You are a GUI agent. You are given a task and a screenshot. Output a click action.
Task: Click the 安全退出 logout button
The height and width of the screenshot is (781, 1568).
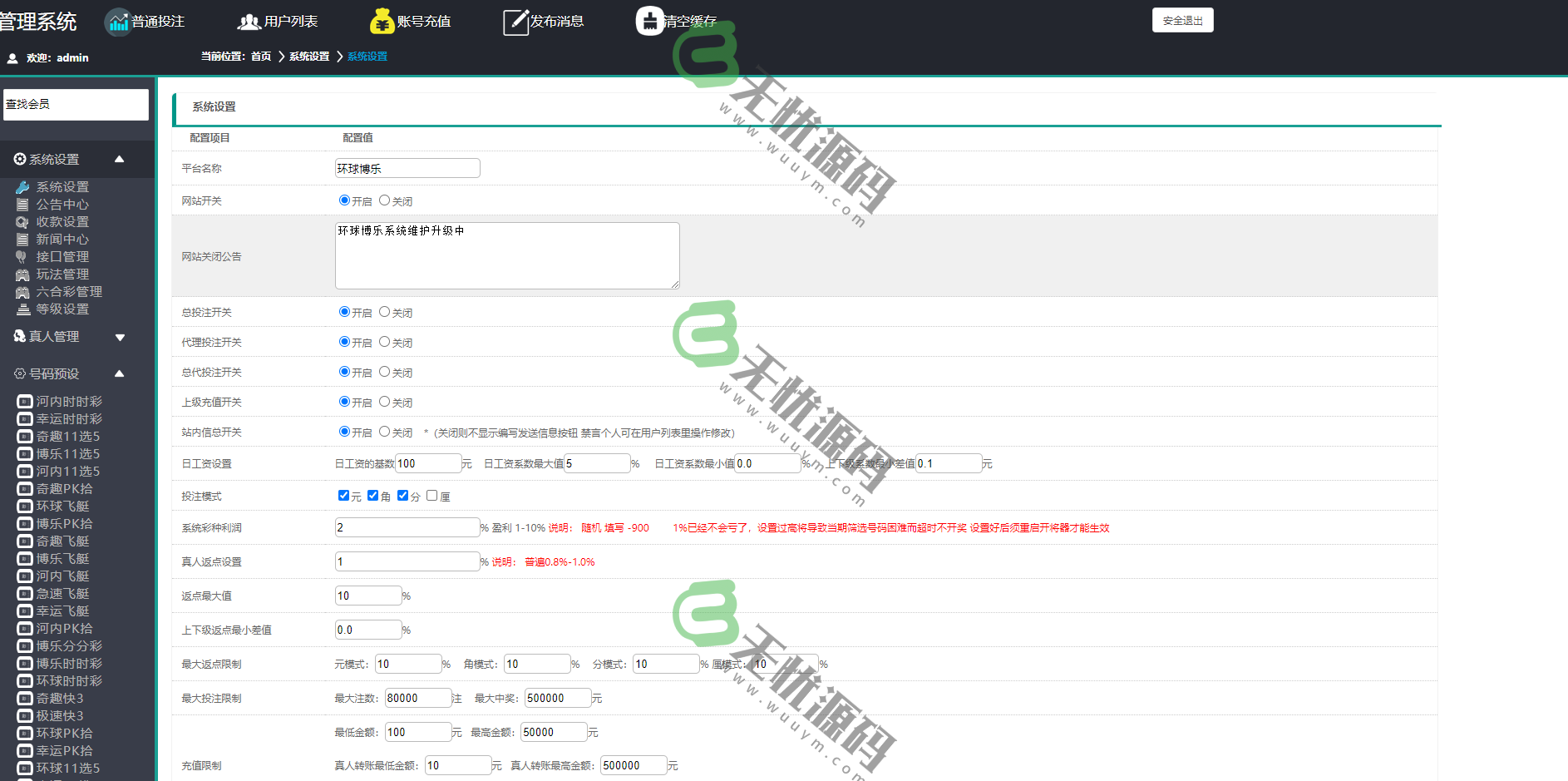[x=1182, y=19]
